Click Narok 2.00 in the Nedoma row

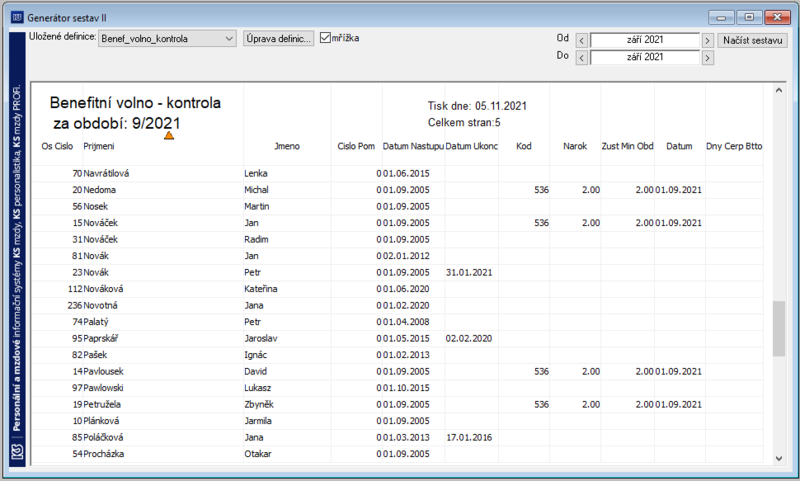click(x=591, y=190)
